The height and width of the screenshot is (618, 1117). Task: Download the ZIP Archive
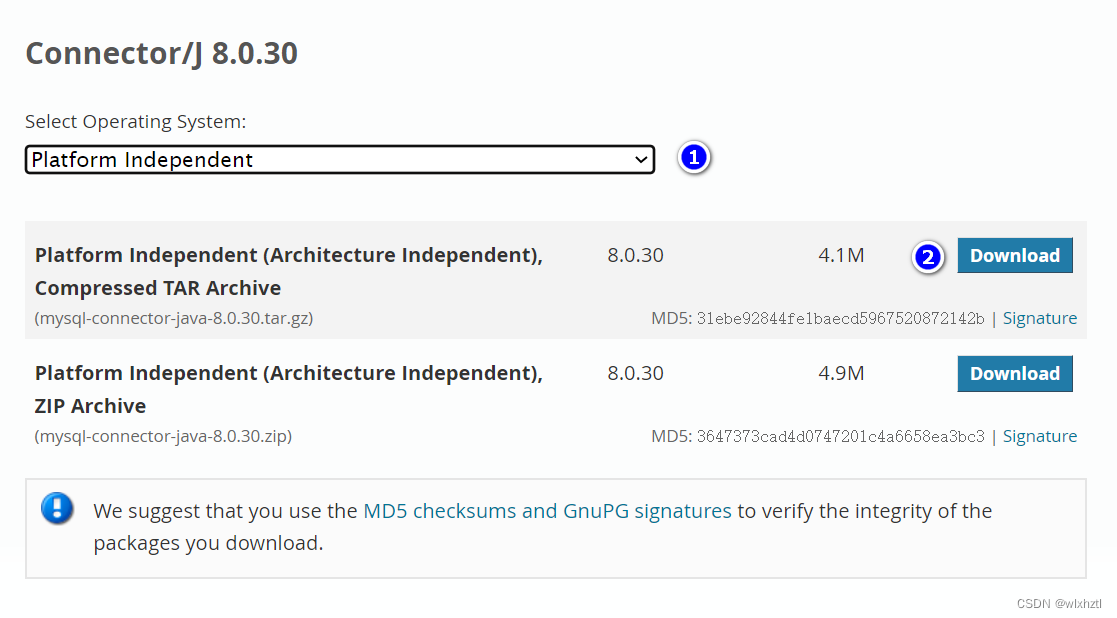point(1014,374)
